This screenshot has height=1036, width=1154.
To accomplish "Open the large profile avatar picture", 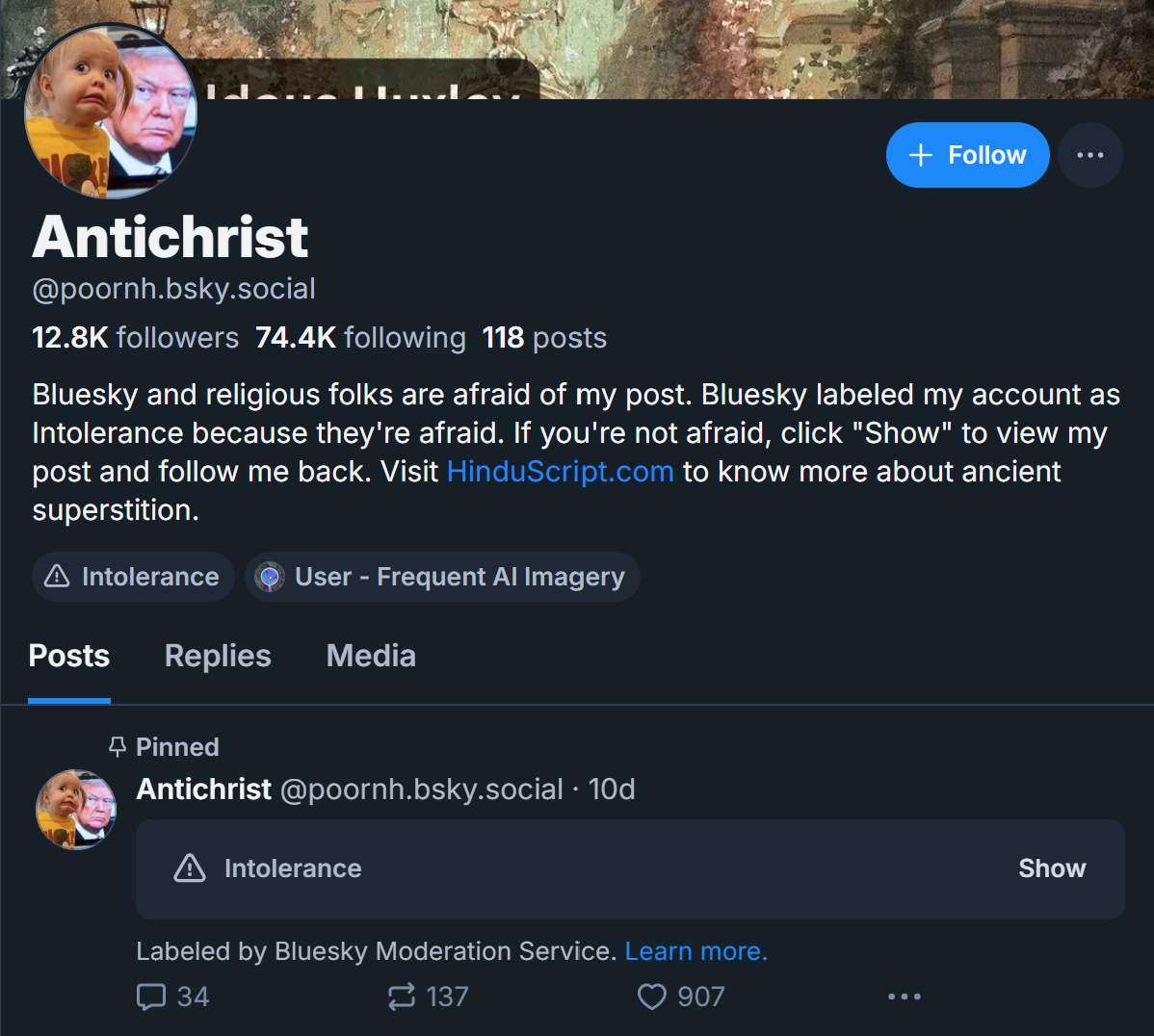I will 111,112.
